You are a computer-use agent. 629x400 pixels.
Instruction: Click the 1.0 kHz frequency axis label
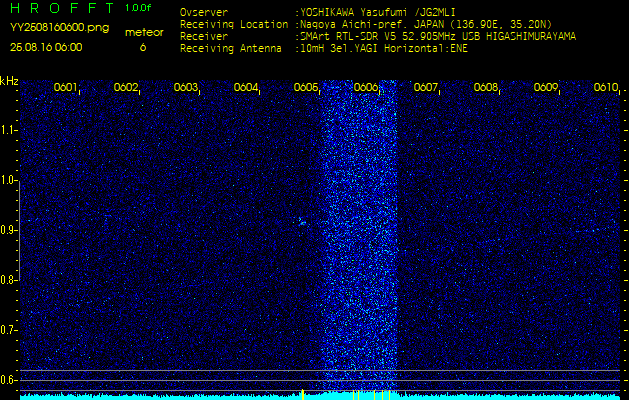tap(8, 180)
